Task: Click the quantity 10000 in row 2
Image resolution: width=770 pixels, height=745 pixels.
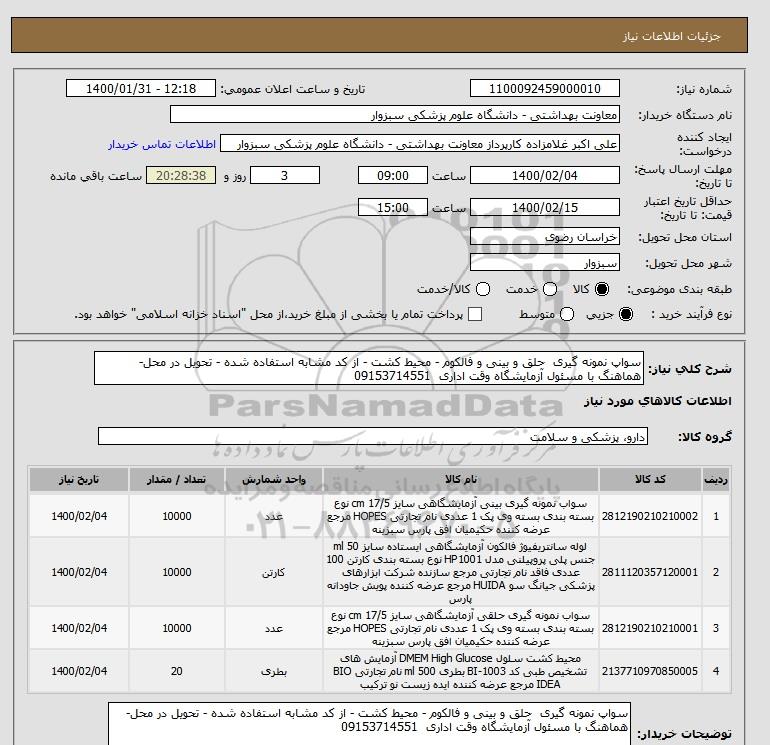Action: tap(177, 572)
